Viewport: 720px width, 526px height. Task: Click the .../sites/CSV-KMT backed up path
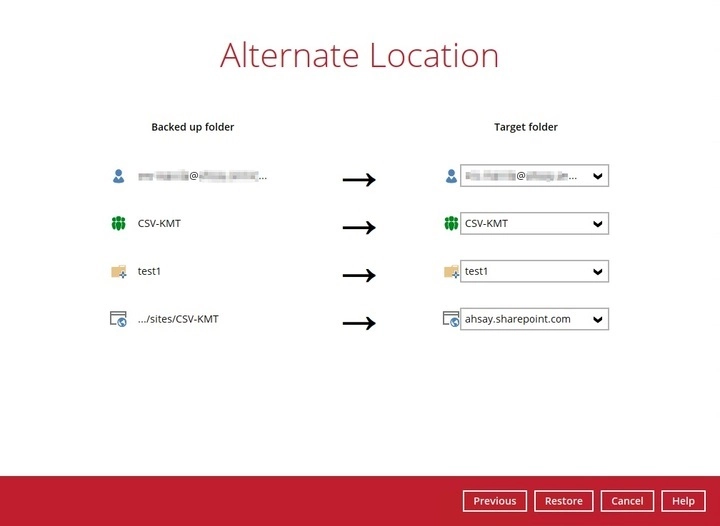[x=178, y=319]
